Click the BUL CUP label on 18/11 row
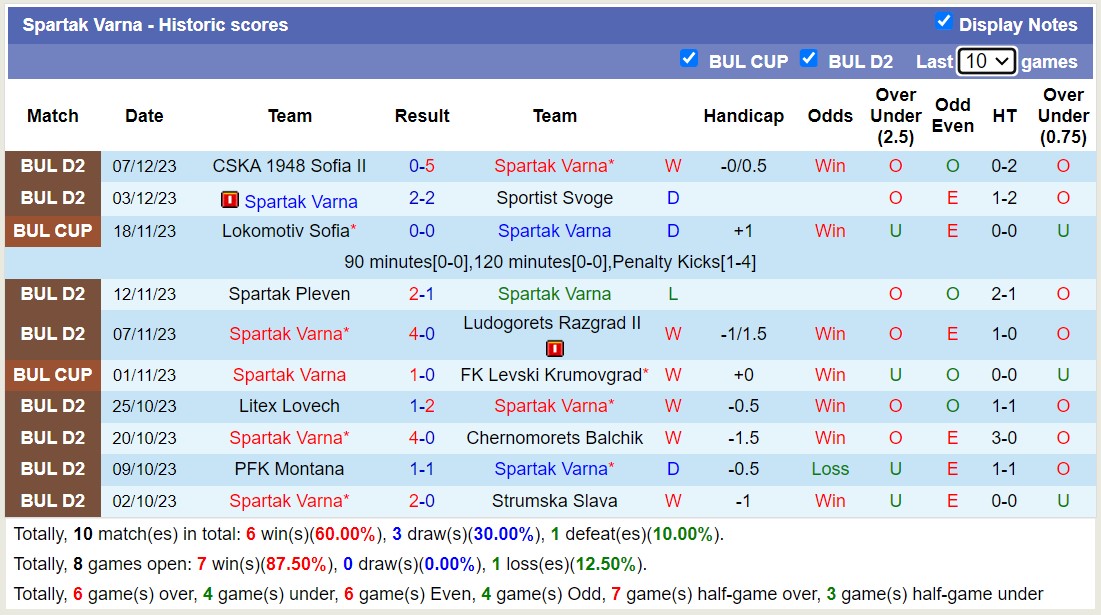Image resolution: width=1101 pixels, height=615 pixels. tap(52, 231)
